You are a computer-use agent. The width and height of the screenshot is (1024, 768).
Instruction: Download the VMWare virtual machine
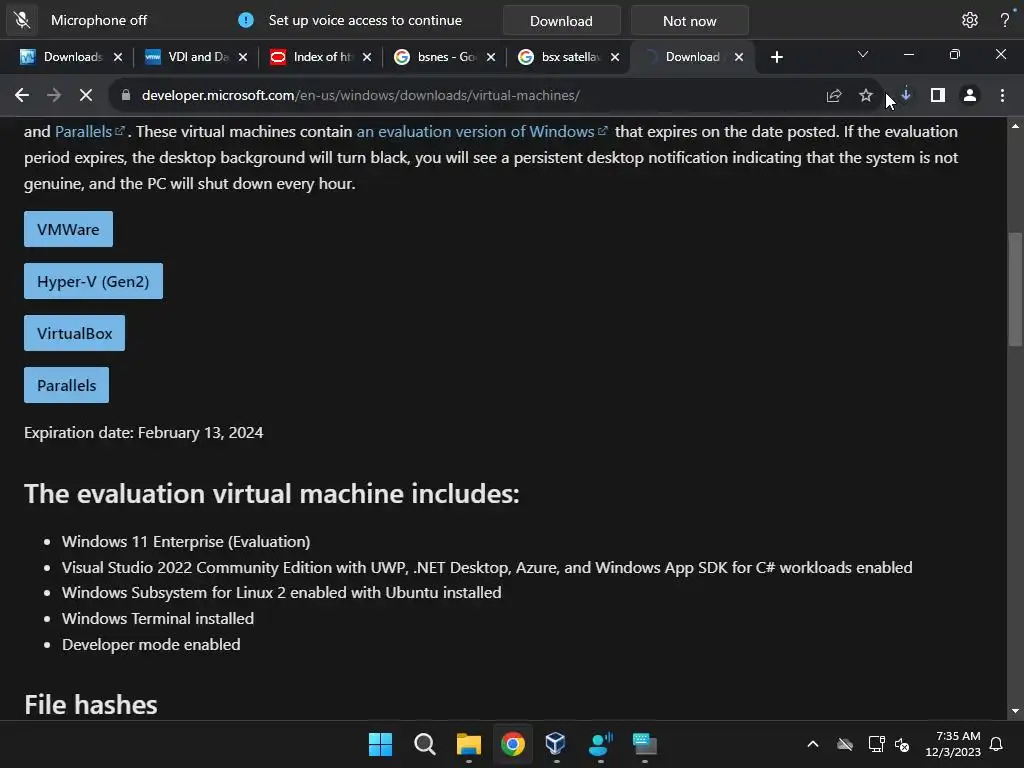pos(69,229)
